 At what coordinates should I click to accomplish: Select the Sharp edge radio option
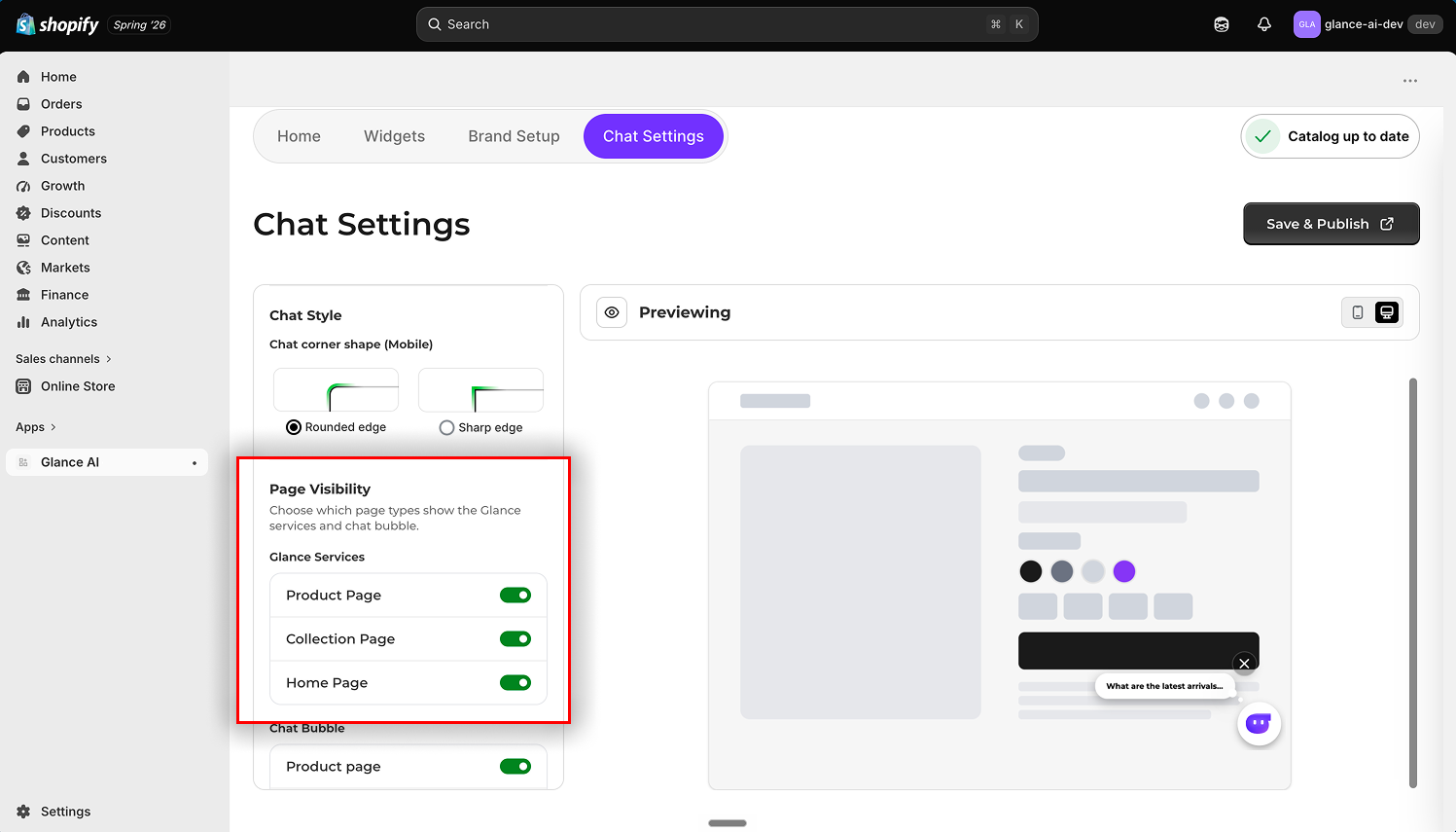(446, 427)
